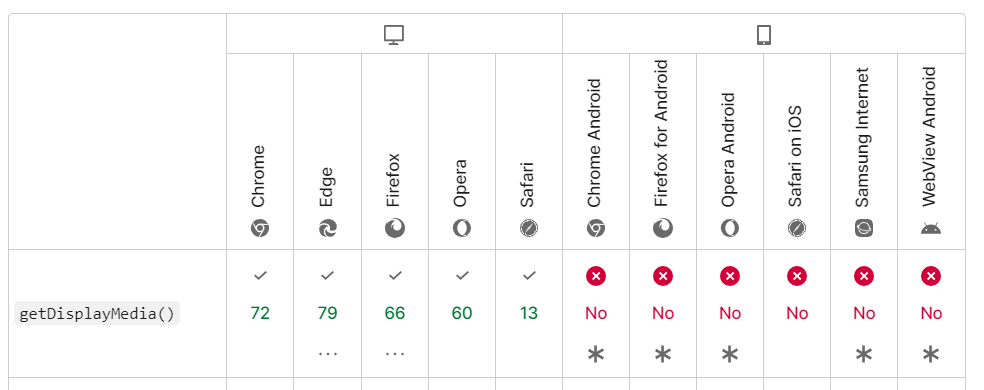Click Safari version 13 support cell
This screenshot has height=390, width=984.
pos(529,313)
